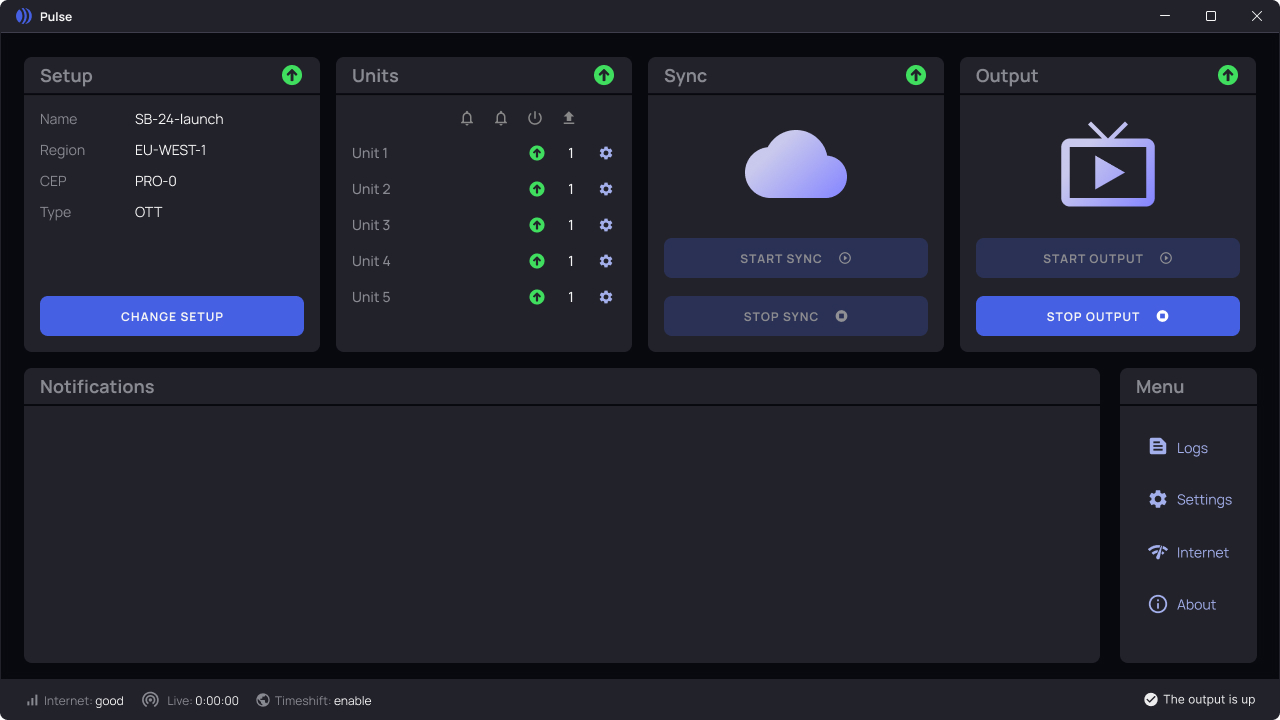Click the Change Setup button
1280x720 pixels.
(x=172, y=316)
